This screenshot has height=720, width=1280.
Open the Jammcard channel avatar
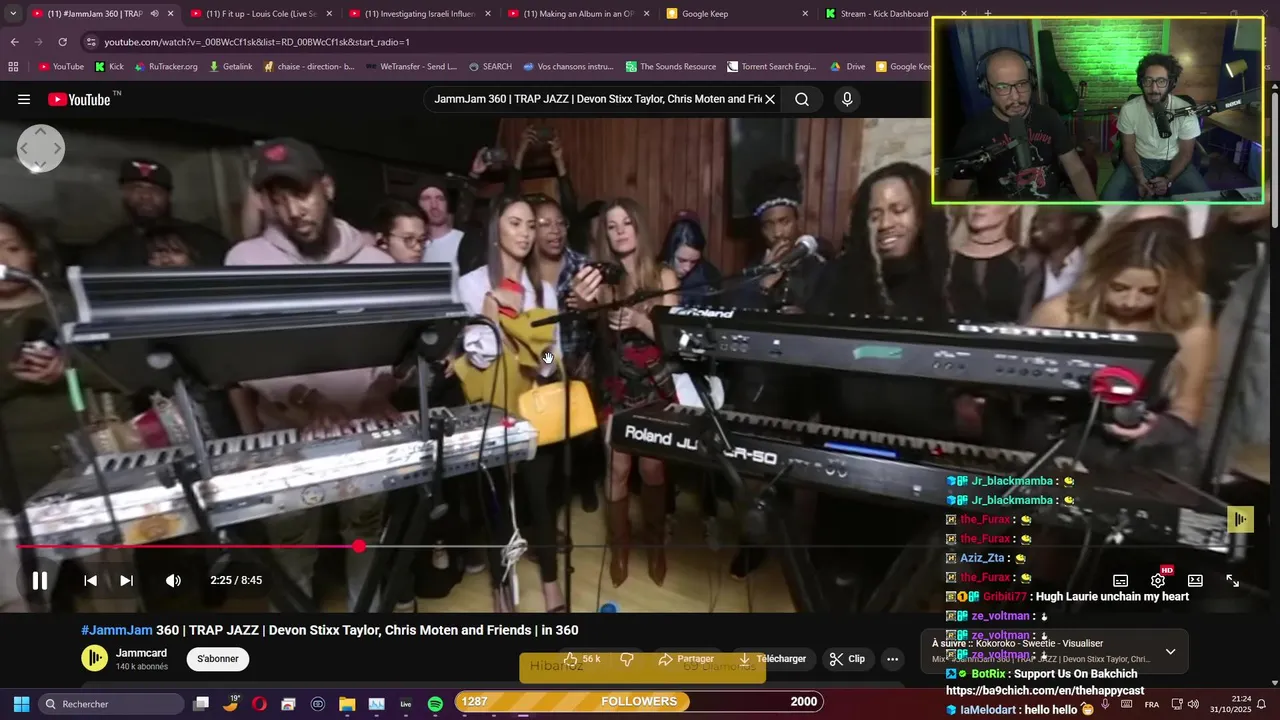point(94,658)
